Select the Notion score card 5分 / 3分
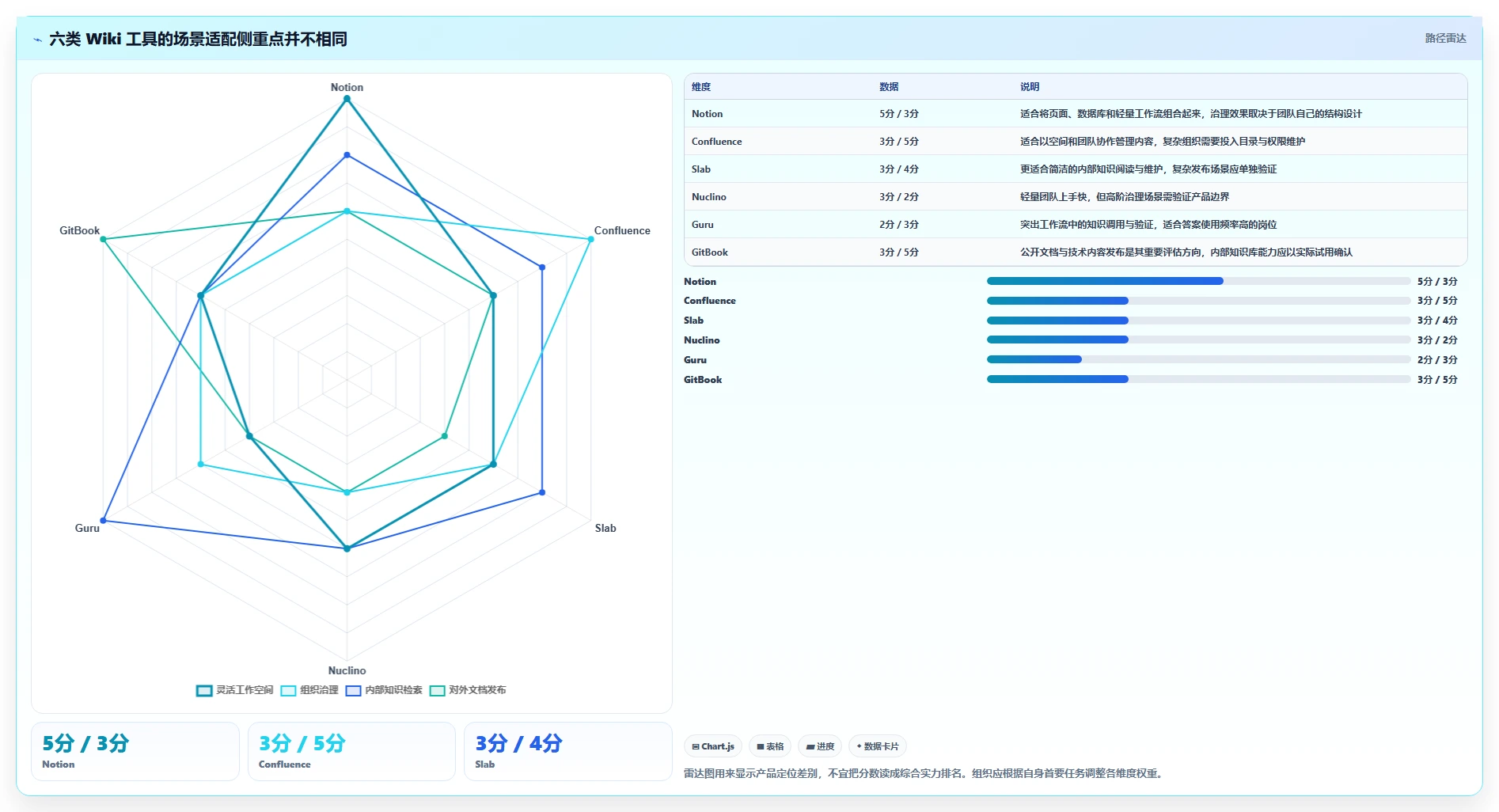This screenshot has height=812, width=1499. tap(135, 751)
